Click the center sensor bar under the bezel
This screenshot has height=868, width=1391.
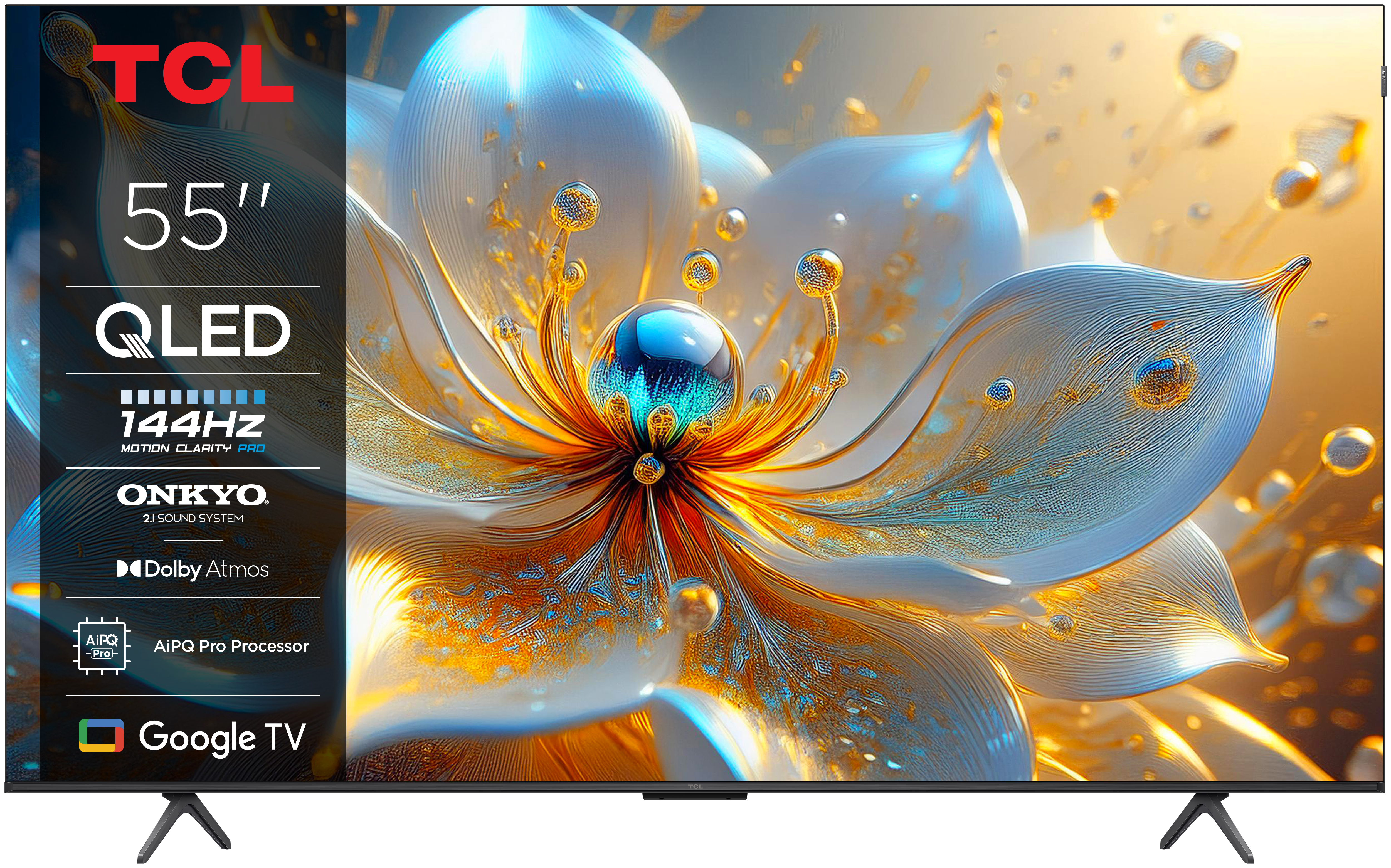click(x=695, y=796)
